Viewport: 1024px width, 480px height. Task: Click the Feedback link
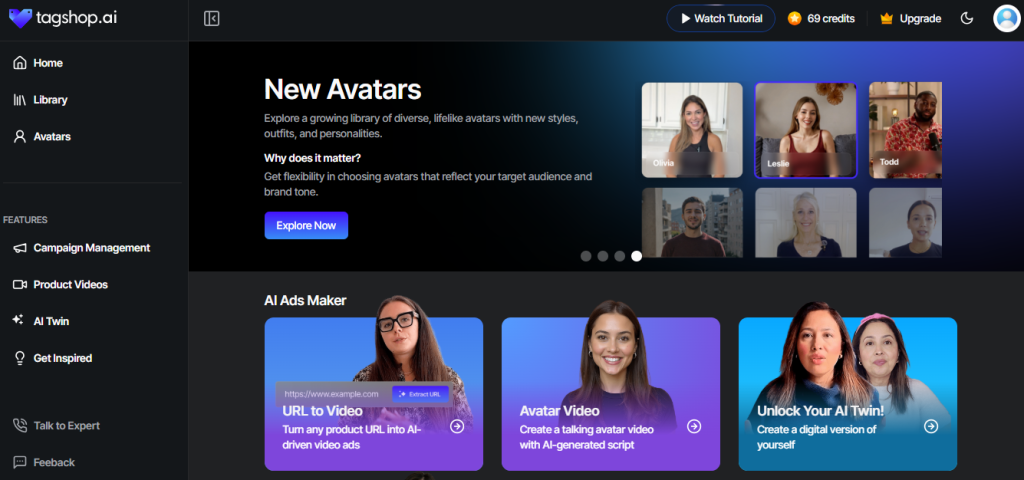pos(54,462)
